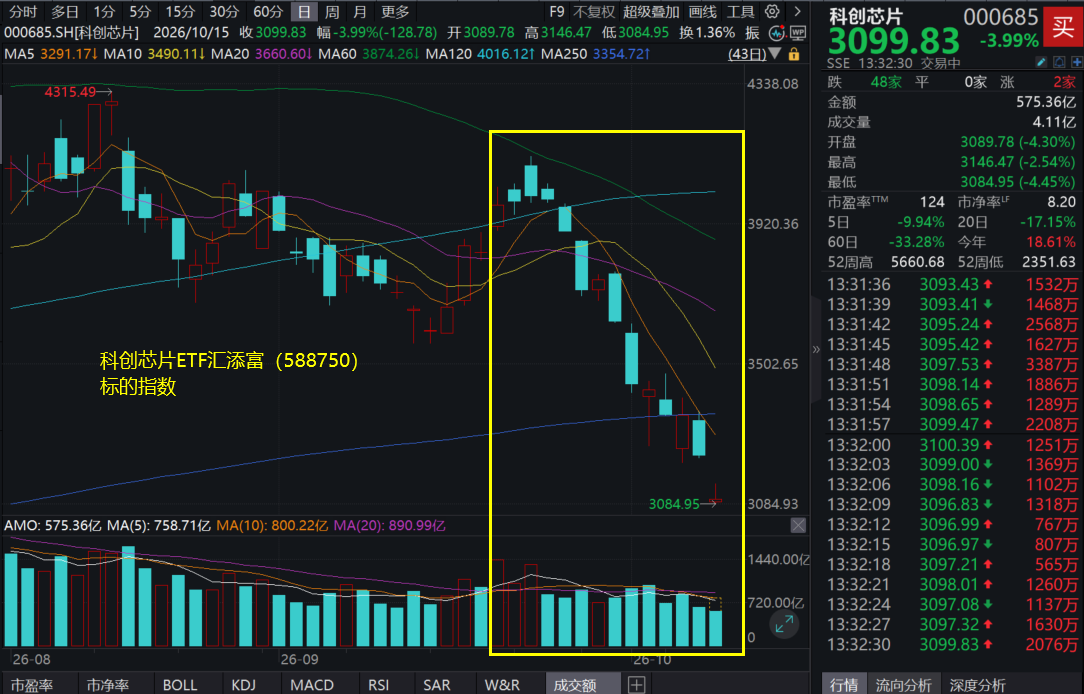Add 科创芯片 to watchlist with plus icon
This screenshot has height=694, width=1084.
[x=1076, y=63]
